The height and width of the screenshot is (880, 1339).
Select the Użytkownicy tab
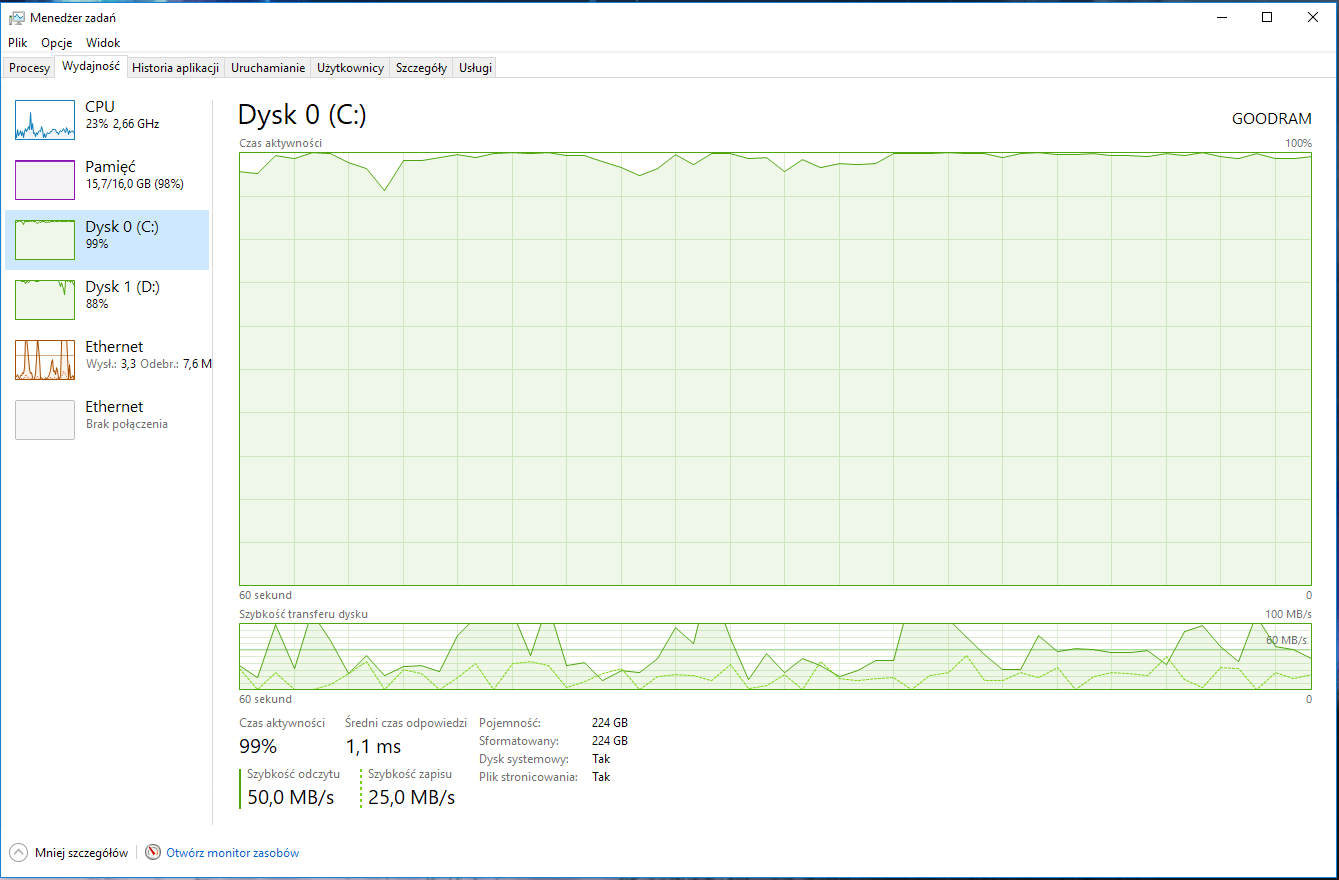point(349,67)
